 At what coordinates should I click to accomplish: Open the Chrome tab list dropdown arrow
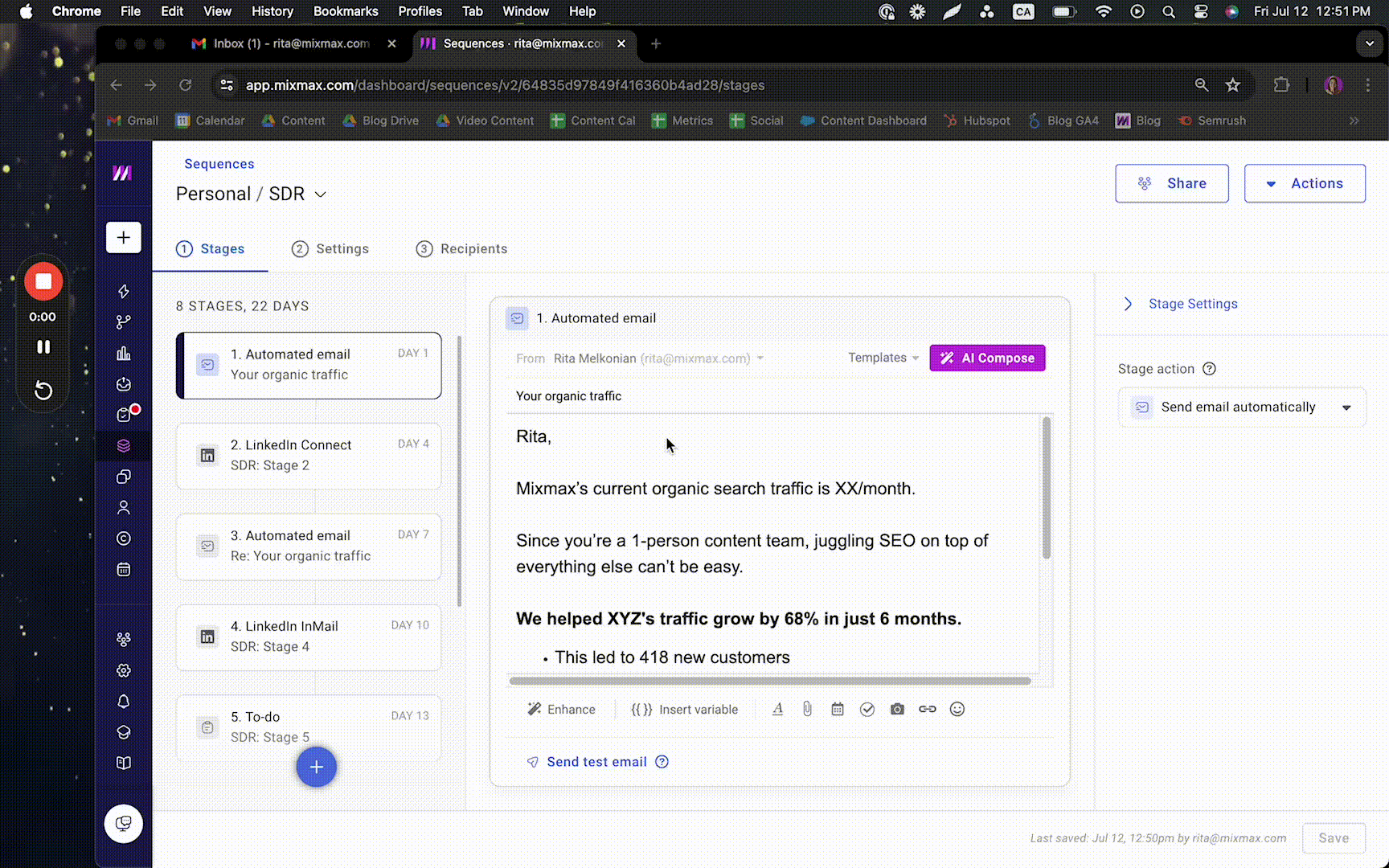pyautogui.click(x=1369, y=43)
